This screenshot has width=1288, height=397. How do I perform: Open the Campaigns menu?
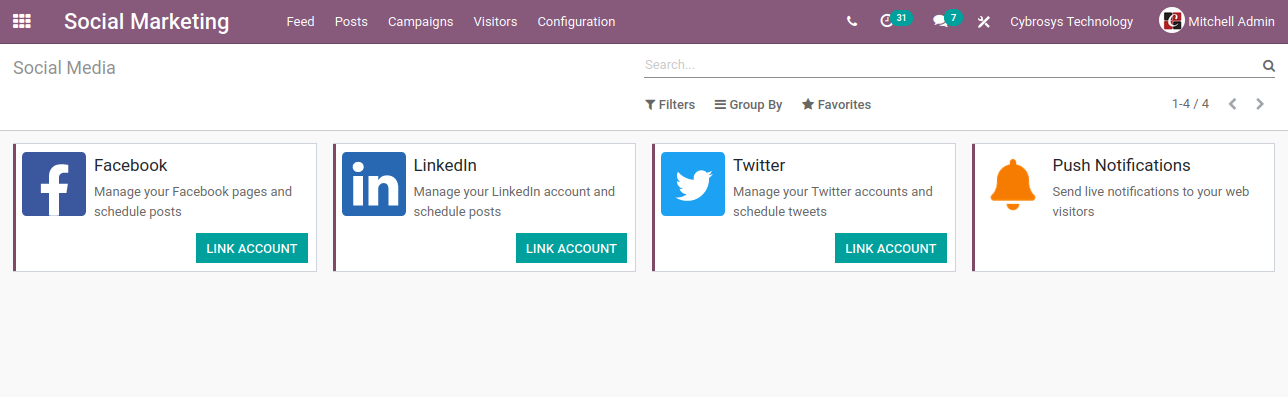pyautogui.click(x=420, y=21)
